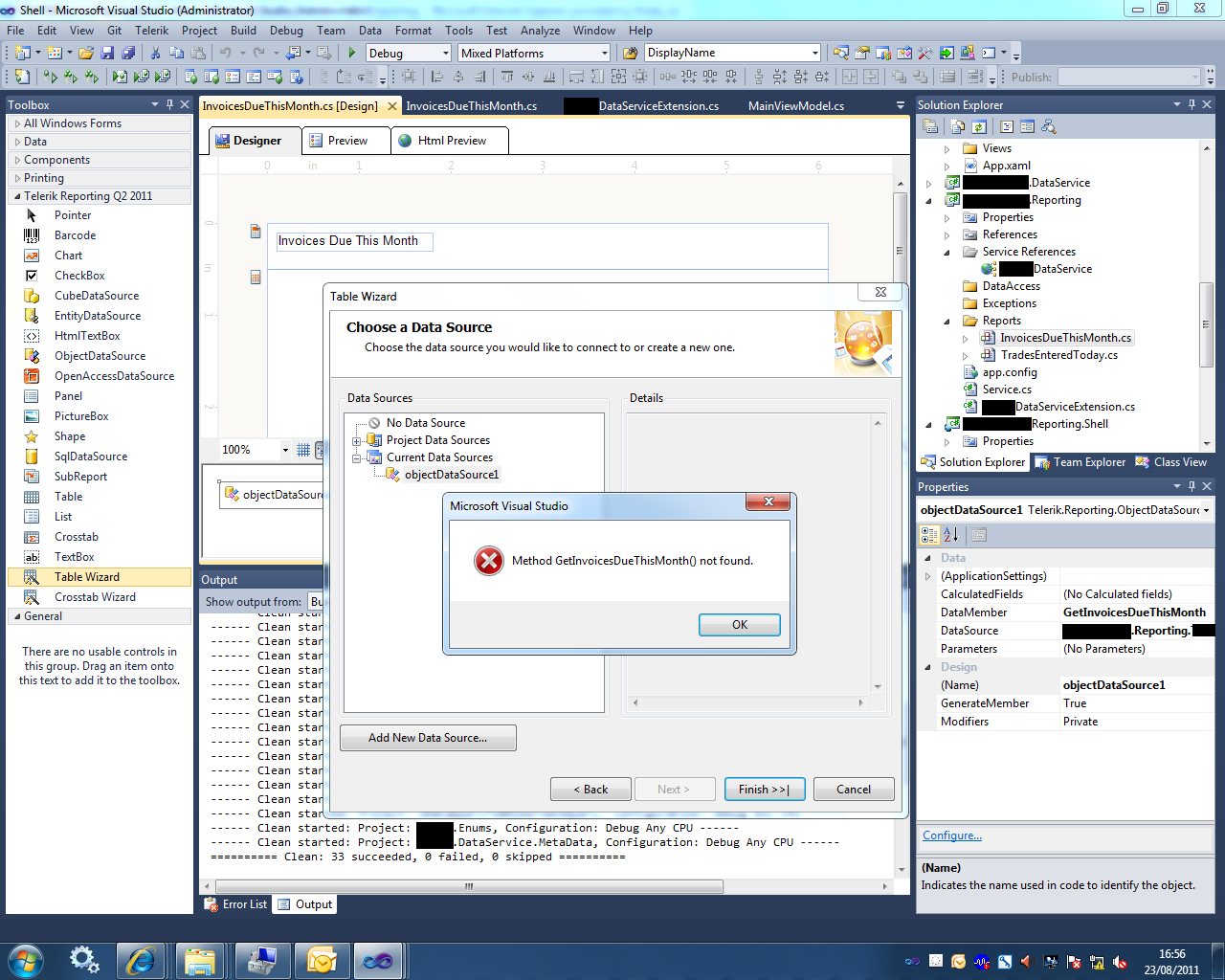Click the Windows Start button
The image size is (1225, 980).
pos(26,960)
